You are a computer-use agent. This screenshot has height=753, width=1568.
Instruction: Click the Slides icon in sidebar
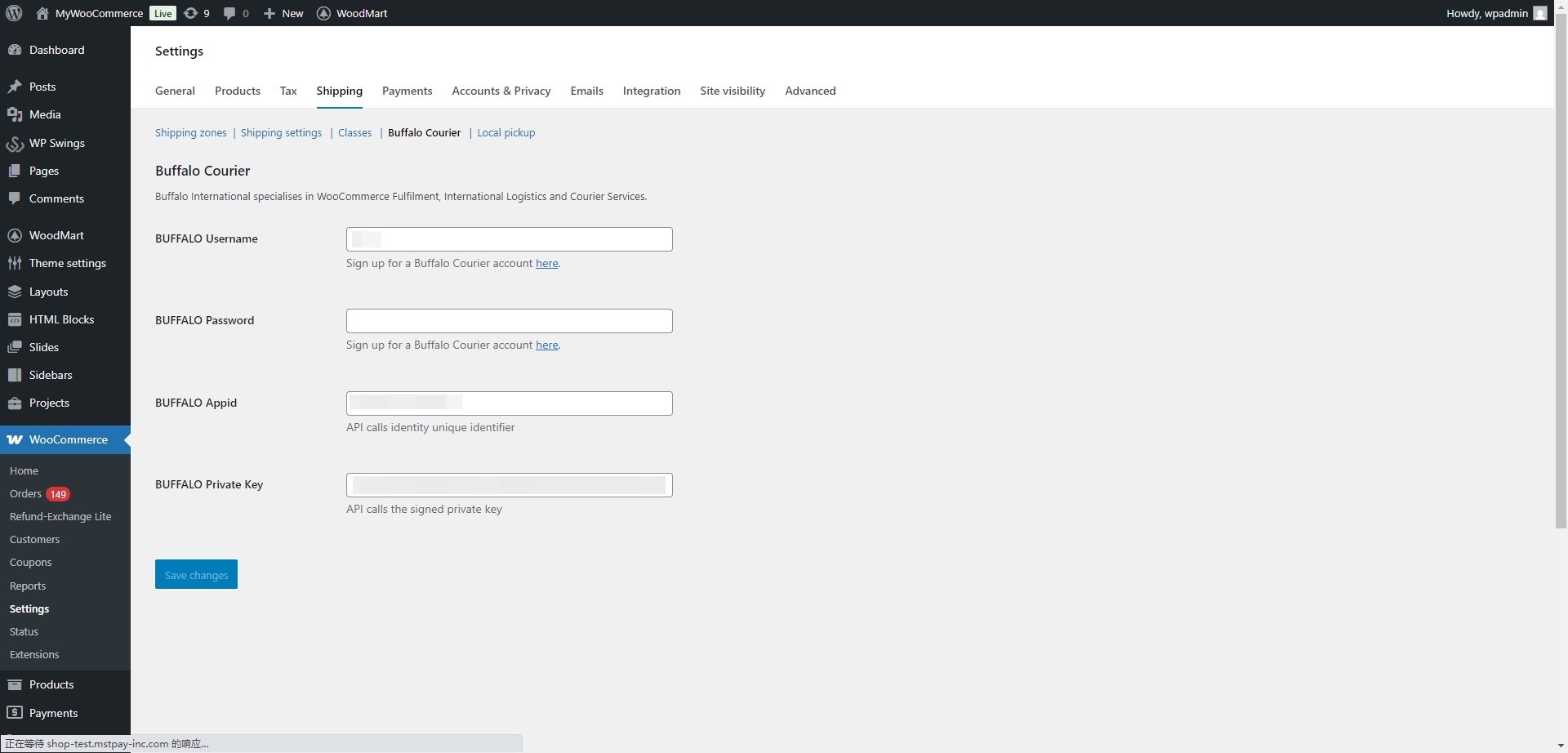point(15,347)
